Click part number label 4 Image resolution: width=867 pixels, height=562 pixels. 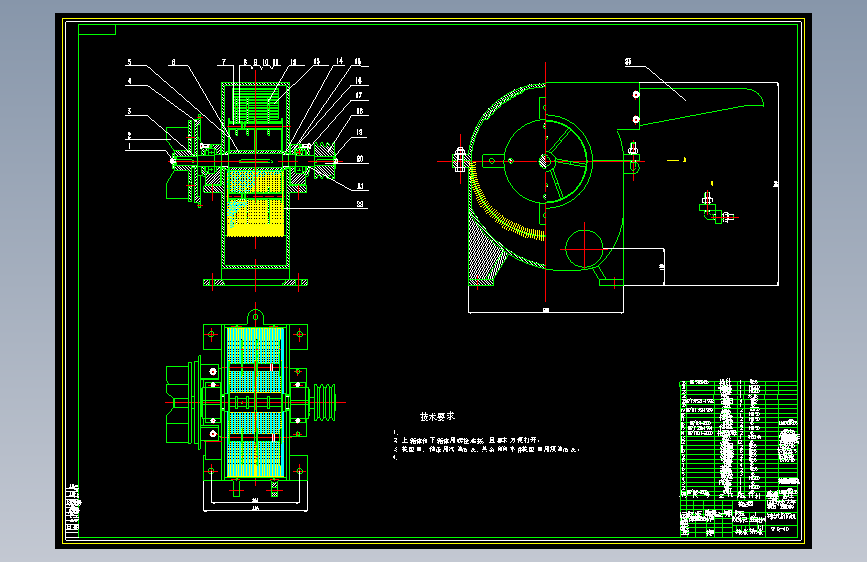coord(129,81)
